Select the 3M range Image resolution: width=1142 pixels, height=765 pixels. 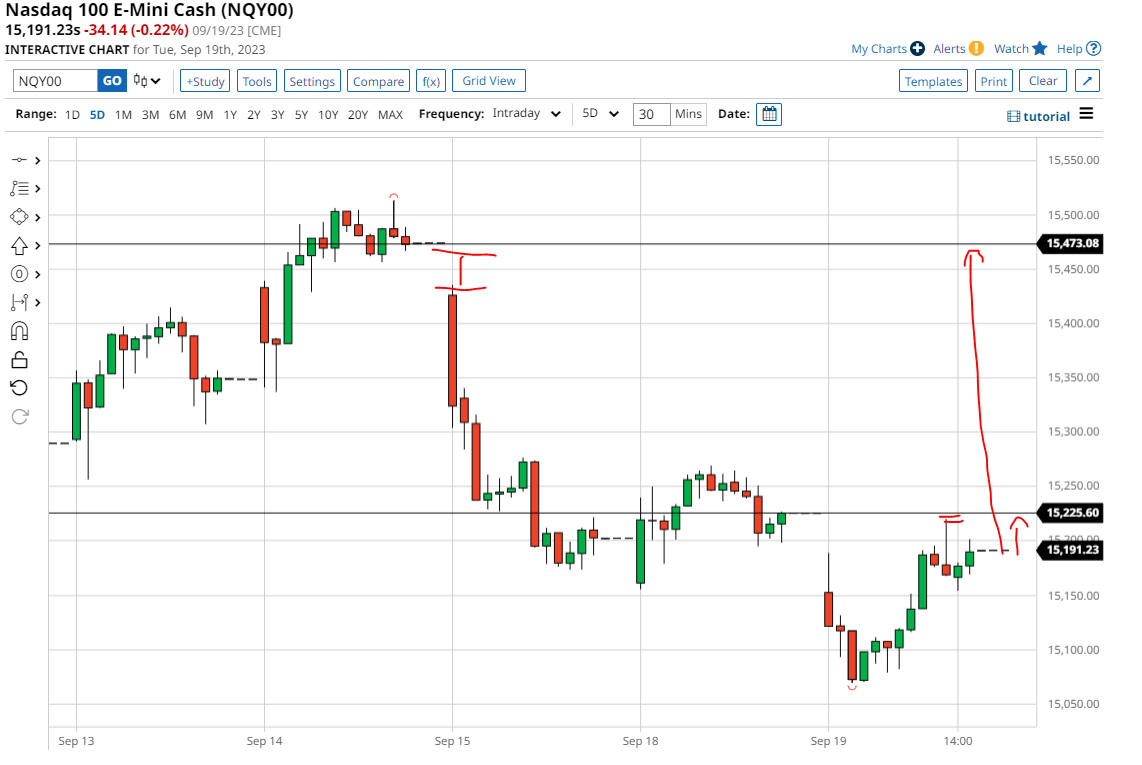point(150,114)
